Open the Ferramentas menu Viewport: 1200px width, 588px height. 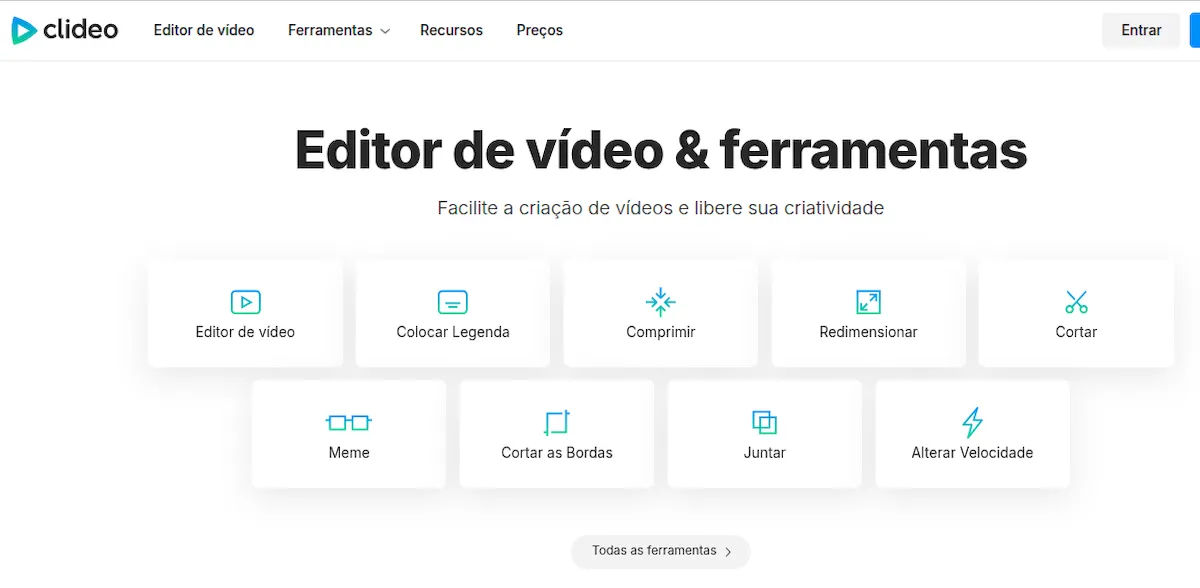[x=338, y=30]
